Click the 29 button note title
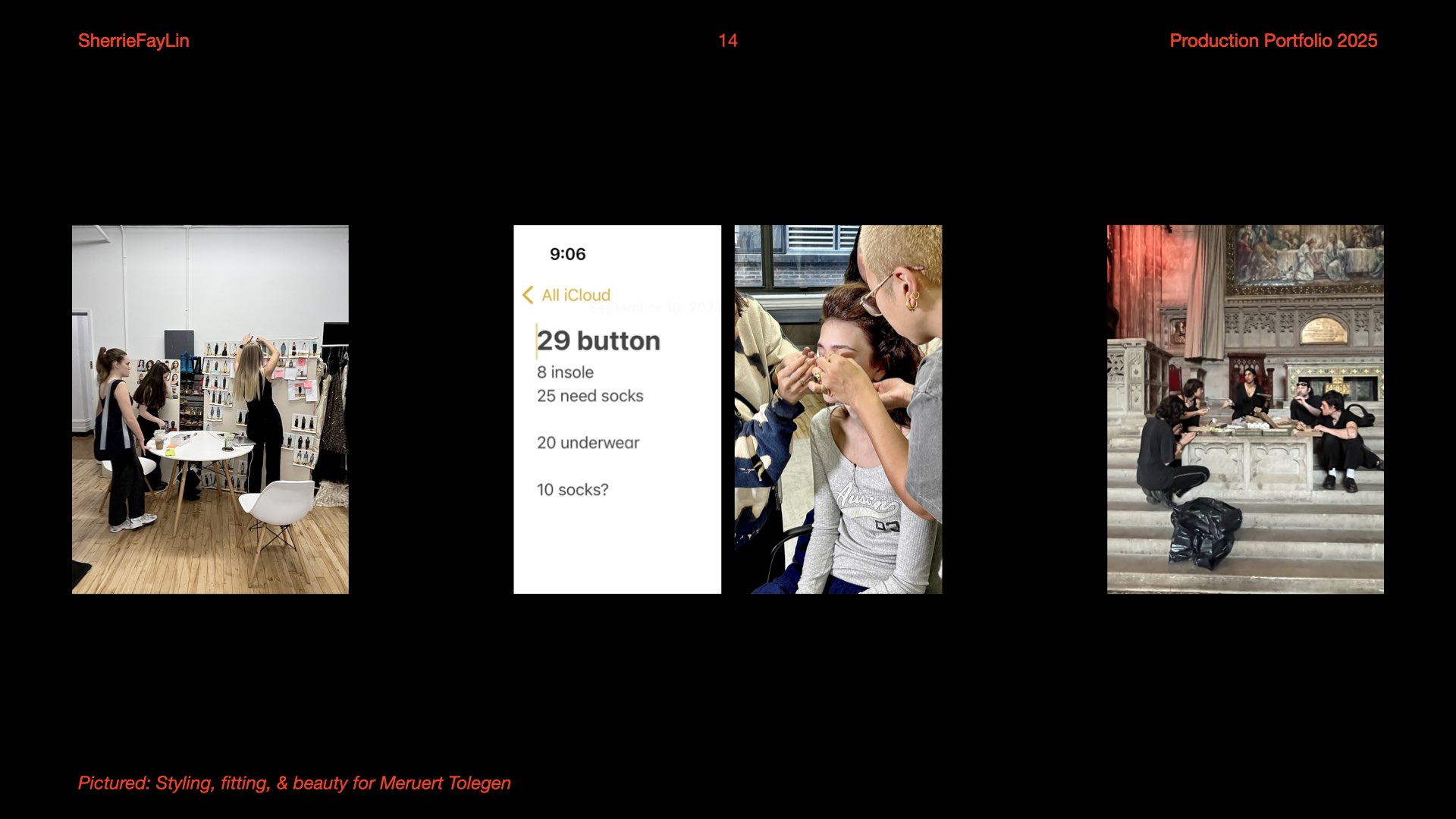This screenshot has height=819, width=1456. pyautogui.click(x=598, y=341)
